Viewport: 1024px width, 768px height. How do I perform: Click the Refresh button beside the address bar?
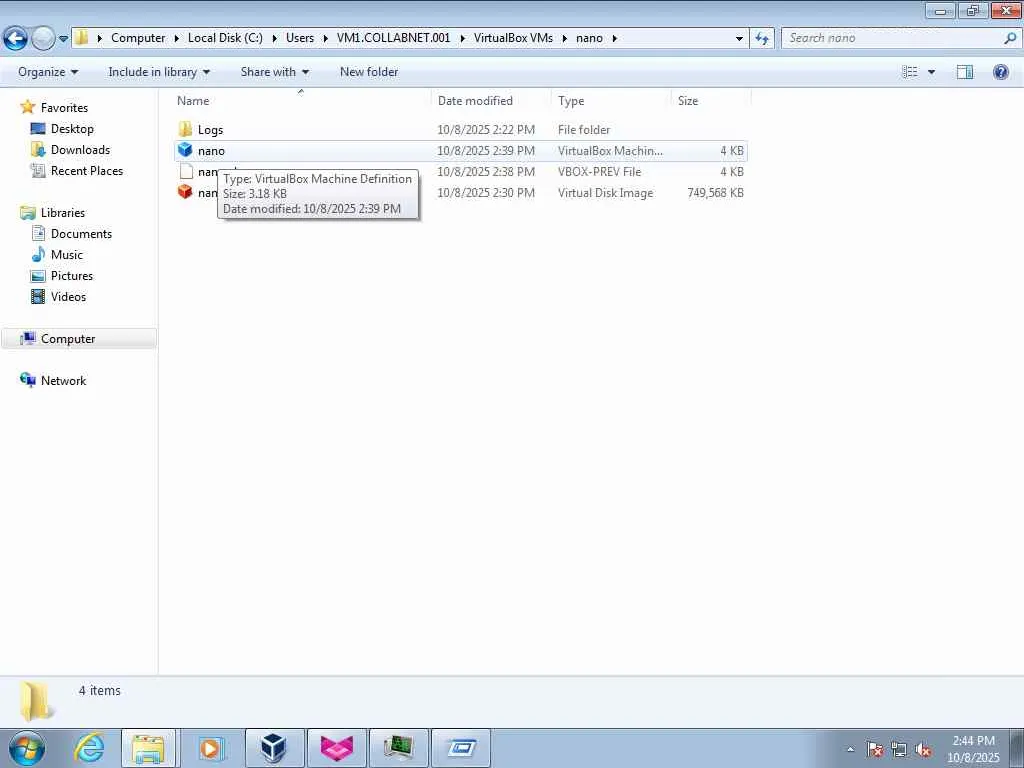tap(761, 39)
